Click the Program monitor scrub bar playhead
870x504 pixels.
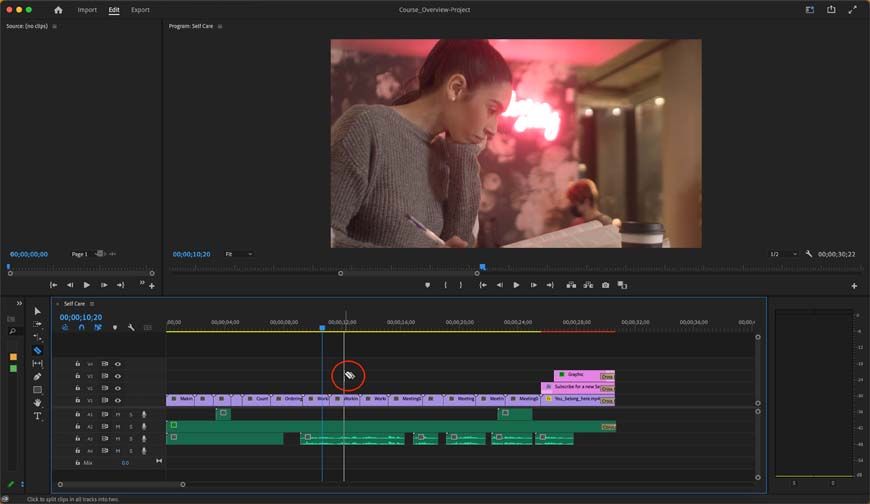click(482, 267)
